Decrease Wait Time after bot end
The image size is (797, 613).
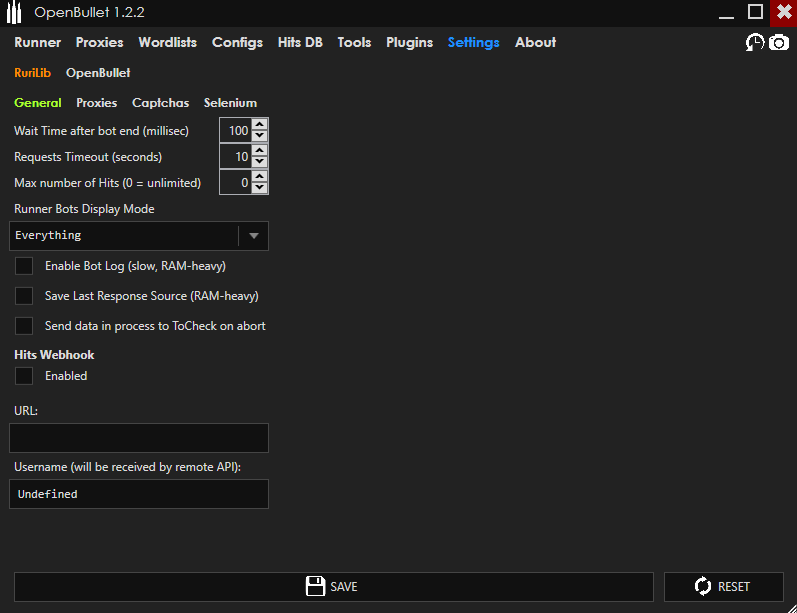pyautogui.click(x=260, y=136)
